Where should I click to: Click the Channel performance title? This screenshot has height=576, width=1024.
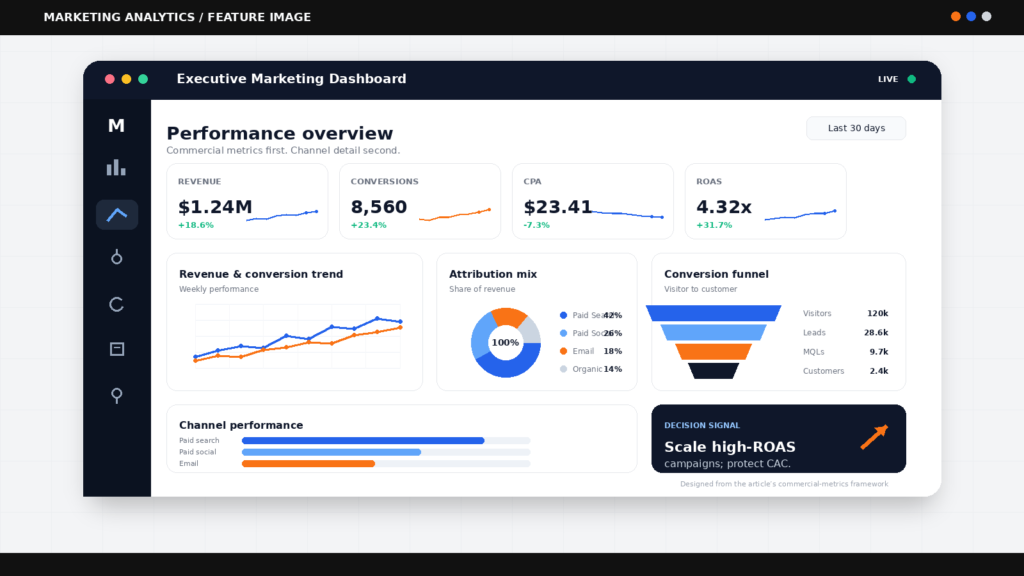(x=241, y=425)
